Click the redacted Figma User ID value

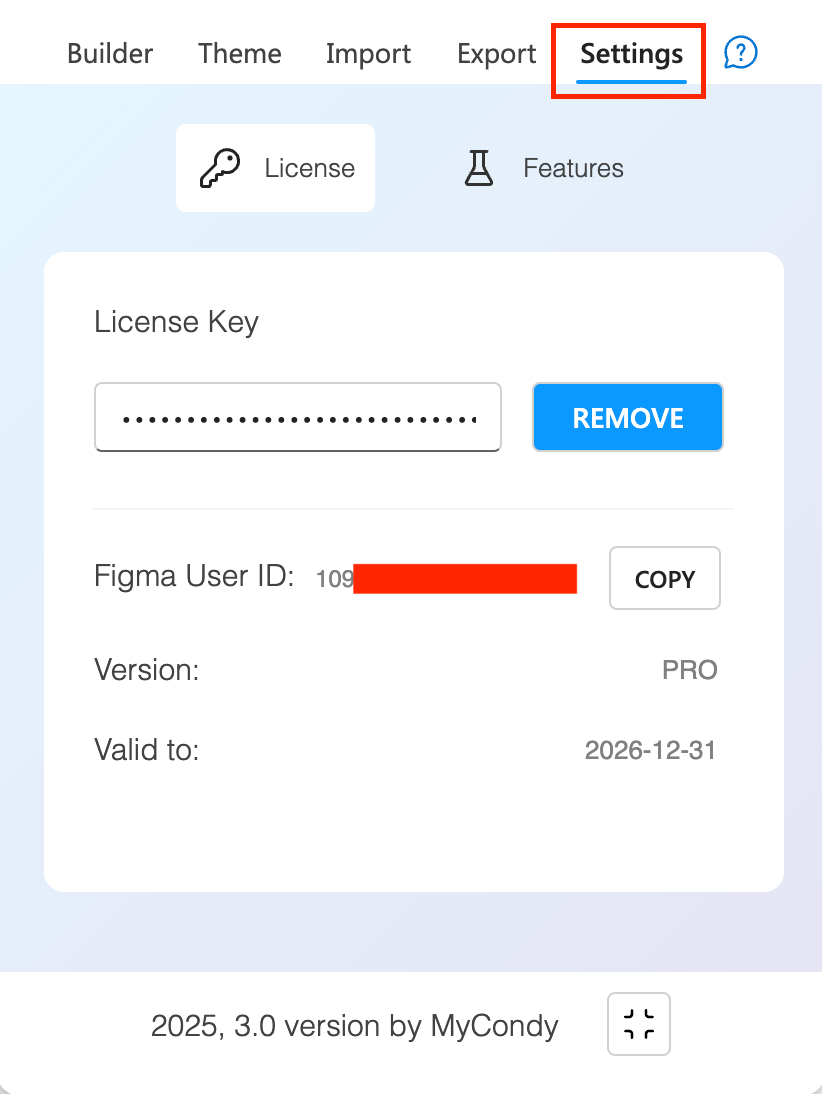[447, 578]
